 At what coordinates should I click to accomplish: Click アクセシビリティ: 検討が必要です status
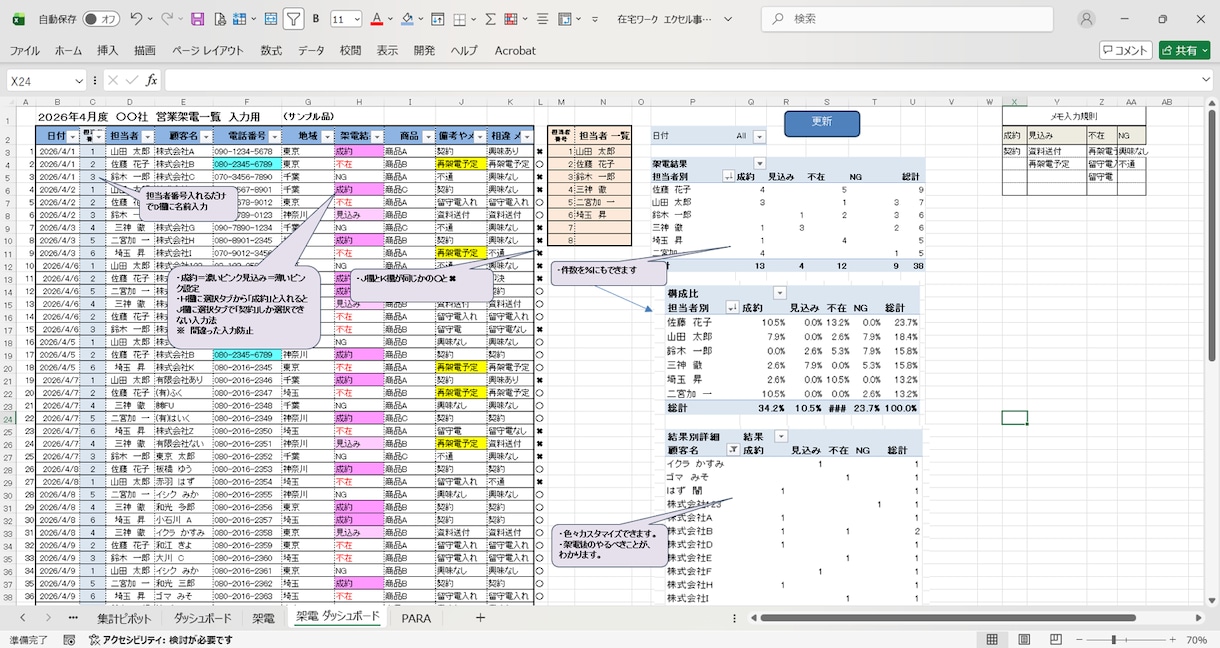[160, 640]
